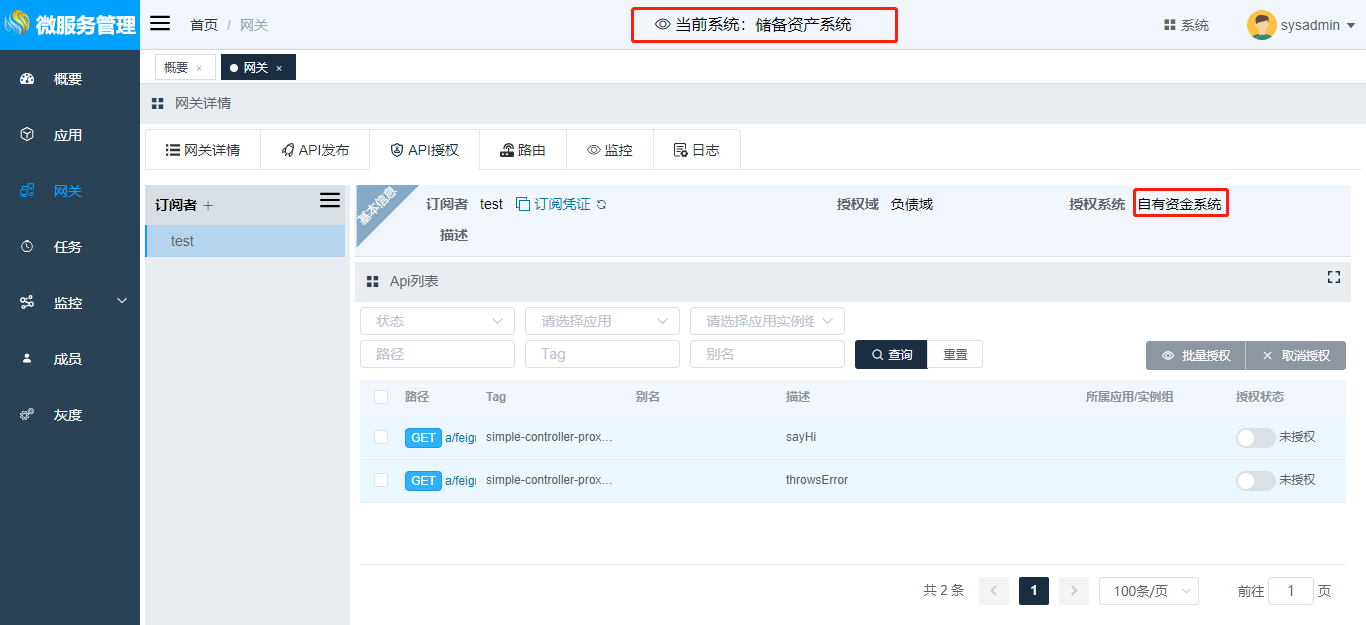Go to 任务 in the sidebar

pyautogui.click(x=67, y=247)
